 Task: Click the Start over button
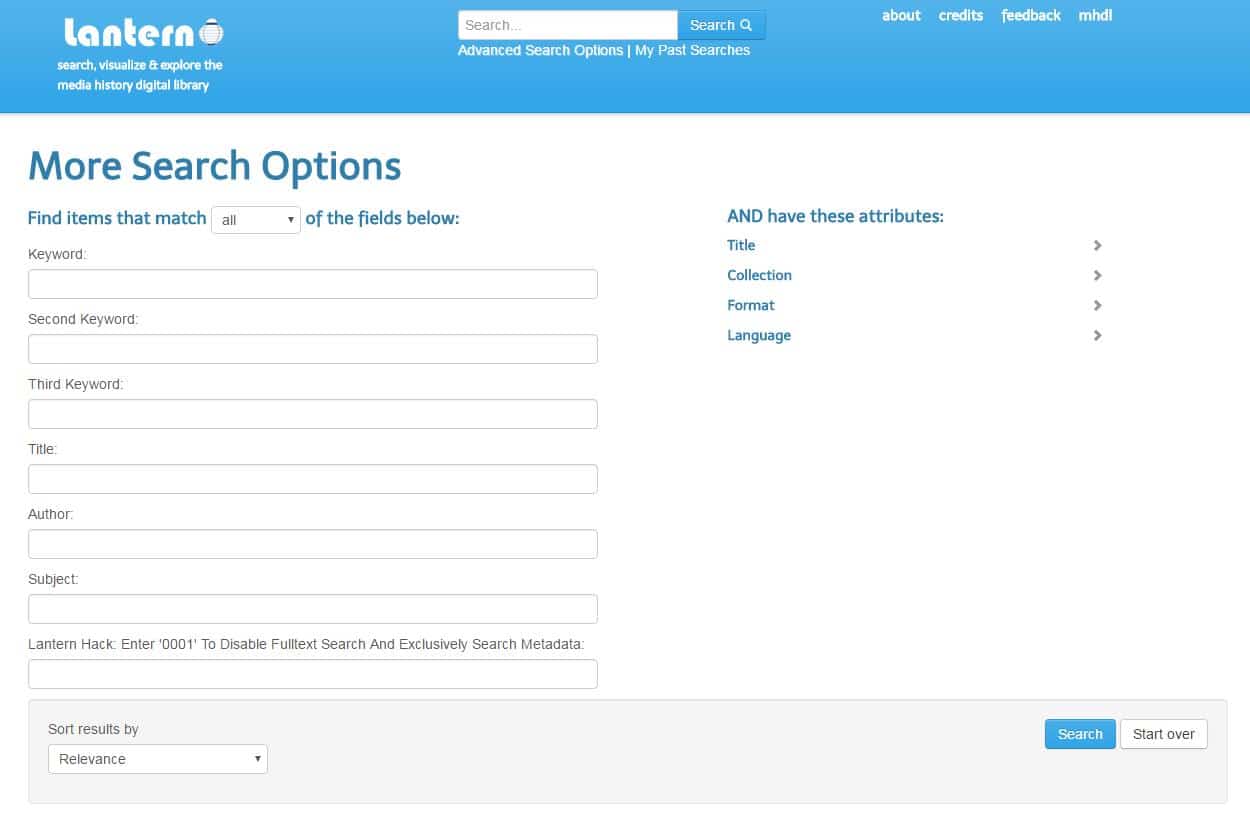(x=1164, y=734)
